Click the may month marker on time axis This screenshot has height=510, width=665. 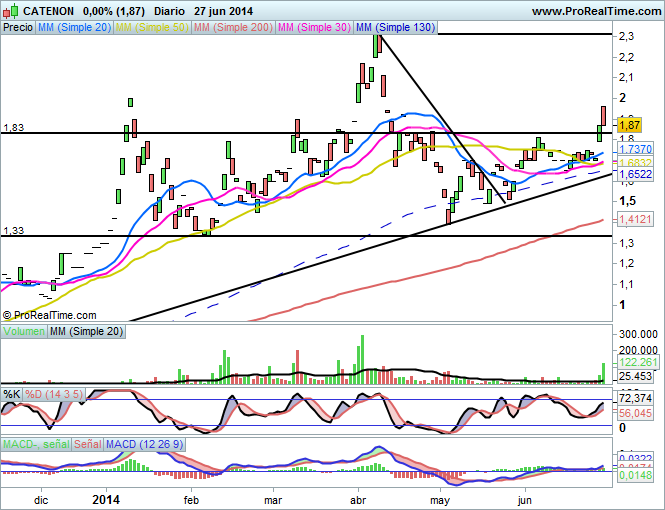click(440, 501)
